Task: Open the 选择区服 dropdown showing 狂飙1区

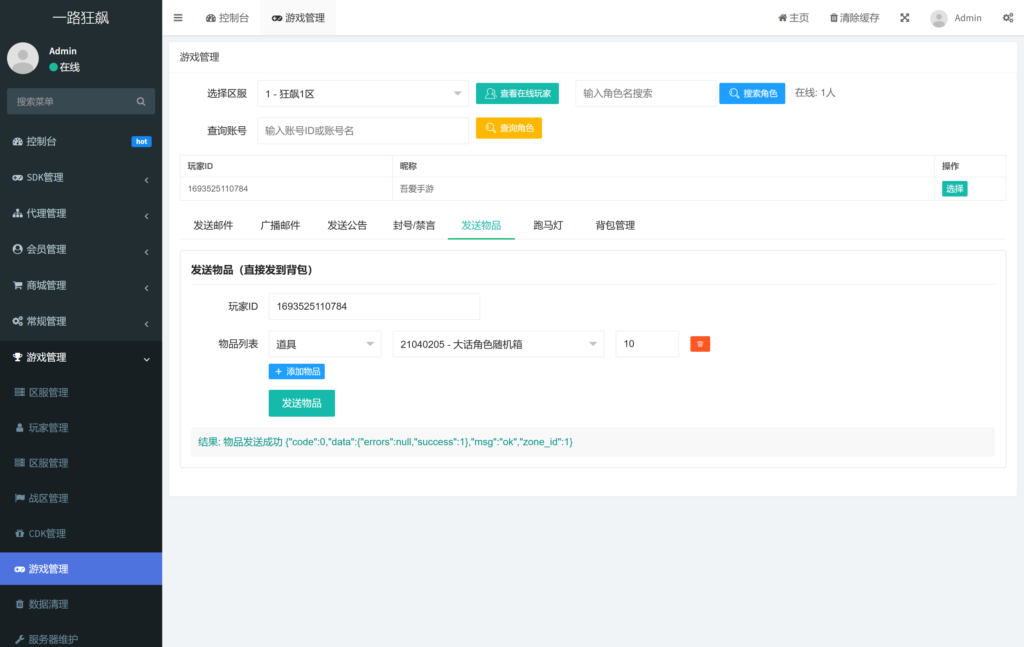Action: (x=363, y=93)
